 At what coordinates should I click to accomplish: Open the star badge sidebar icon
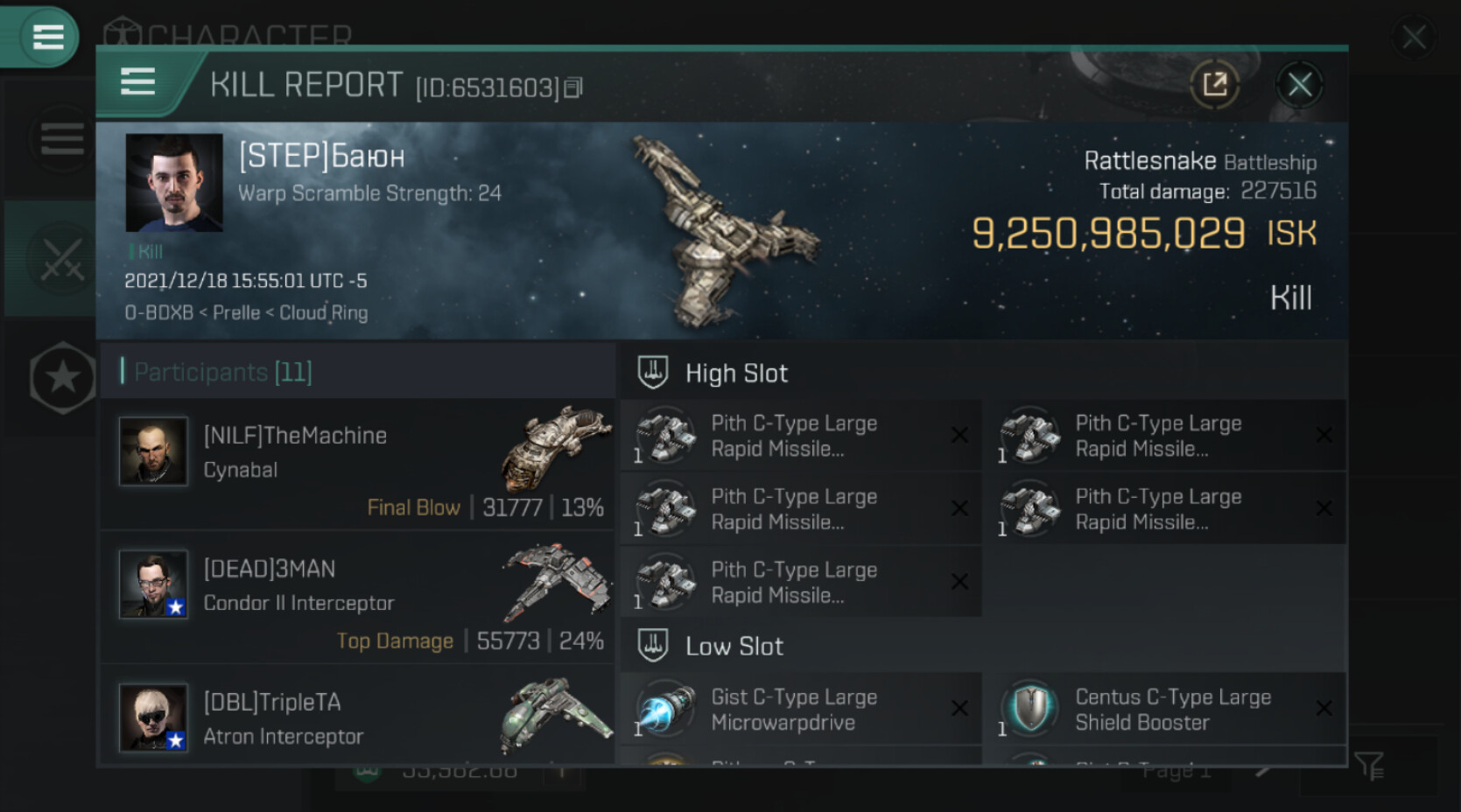[62, 378]
